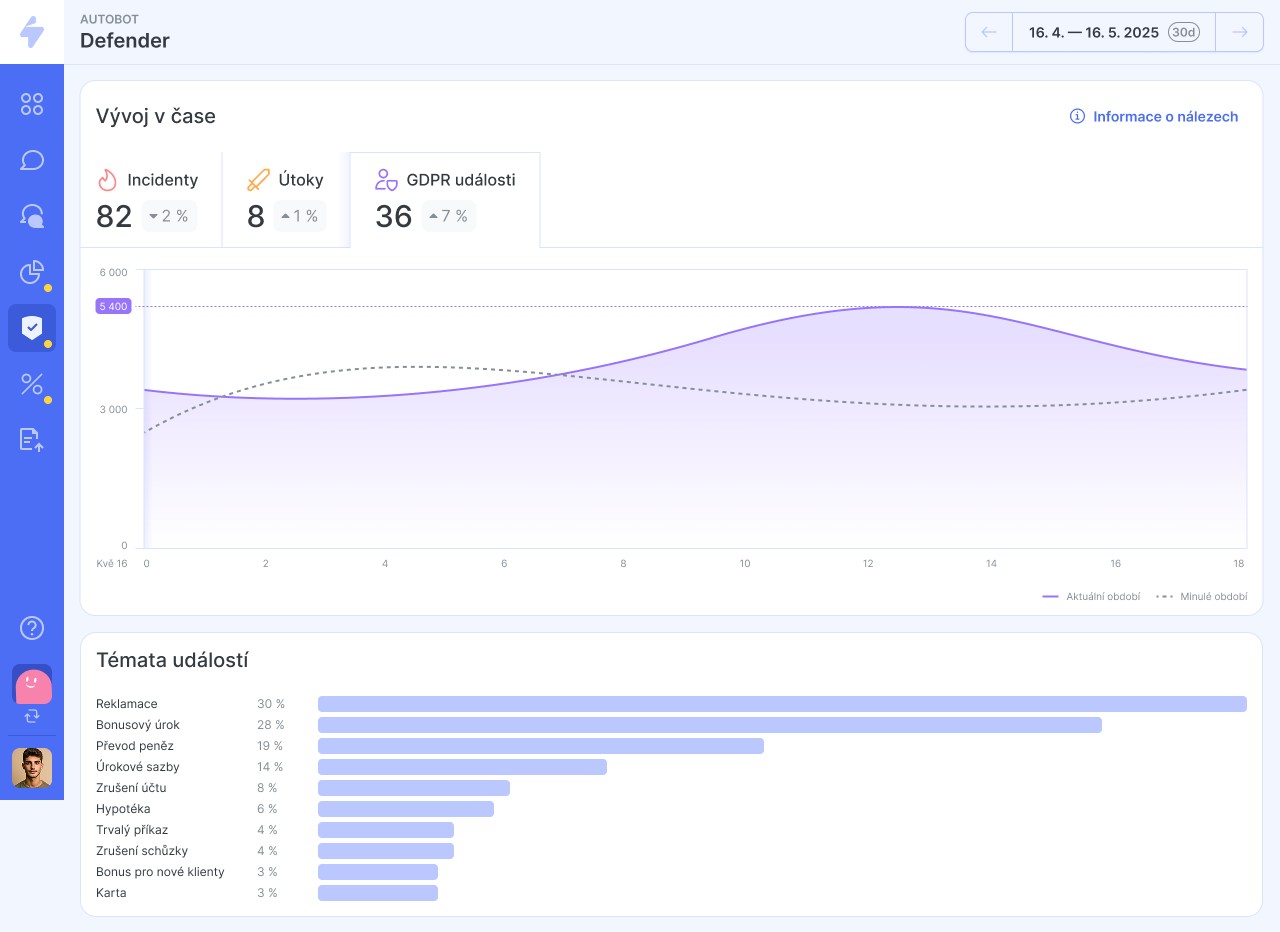This screenshot has width=1280, height=932.
Task: Toggle the Minulé období legend series
Action: pos(1202,597)
